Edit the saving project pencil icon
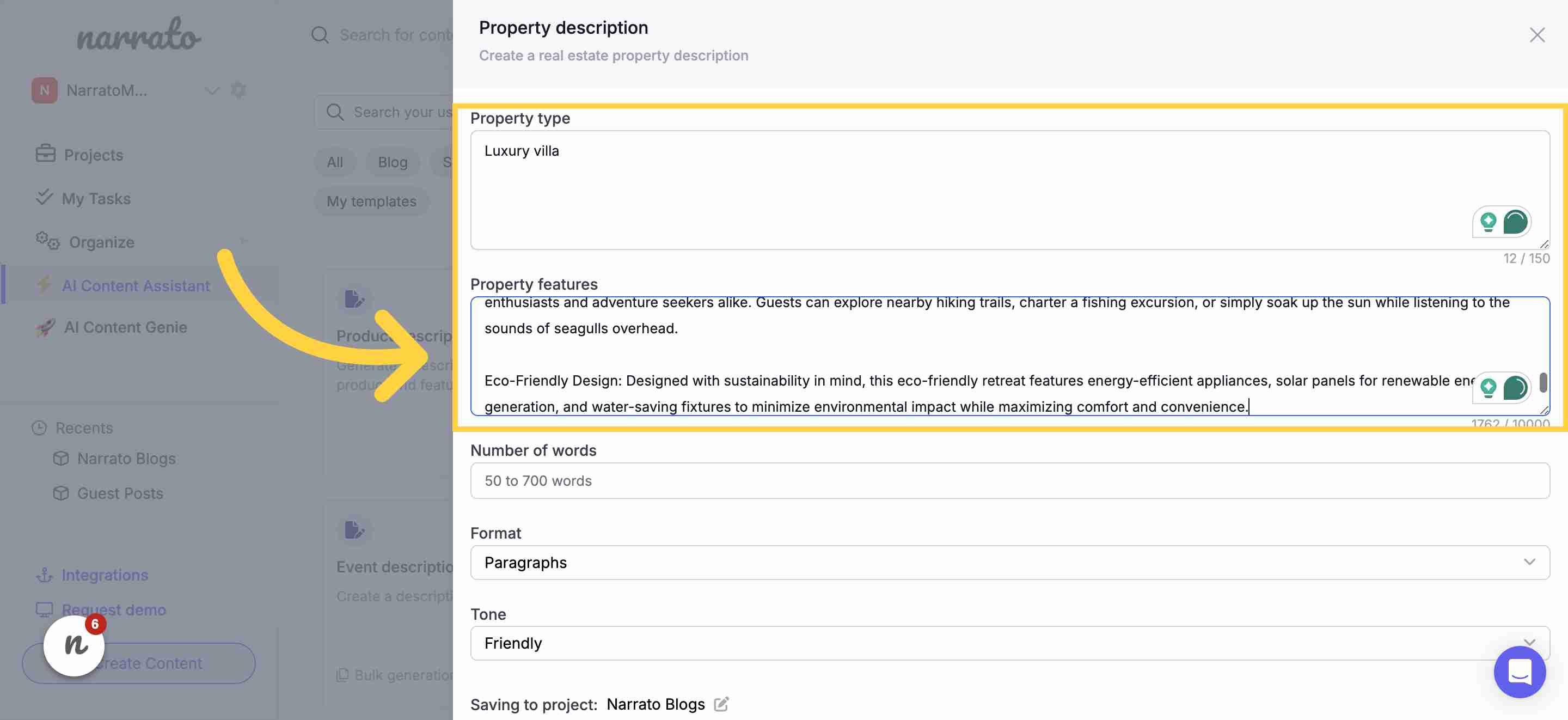Screen dimensions: 1568x720 coord(721,704)
